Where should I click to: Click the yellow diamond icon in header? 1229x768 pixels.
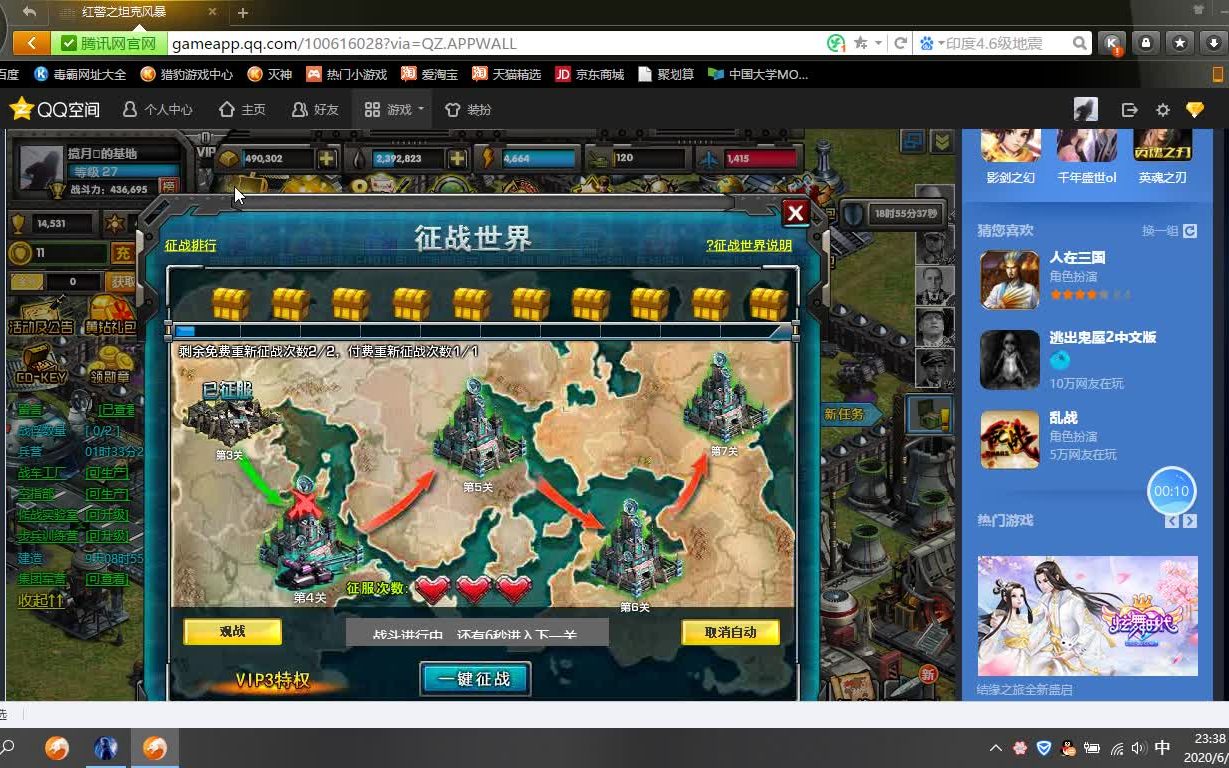pyautogui.click(x=1195, y=110)
